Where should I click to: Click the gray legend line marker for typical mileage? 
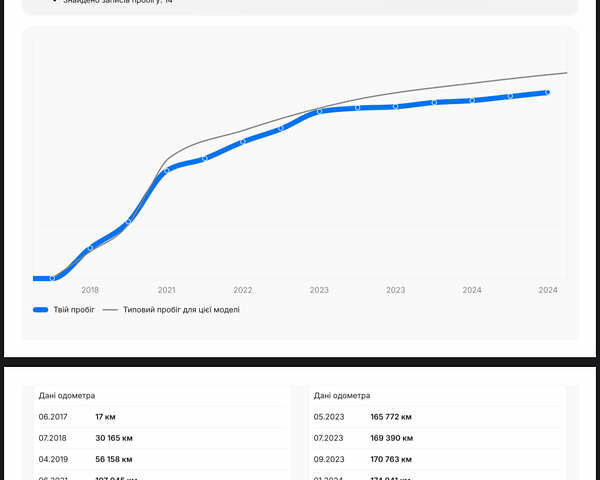click(110, 310)
